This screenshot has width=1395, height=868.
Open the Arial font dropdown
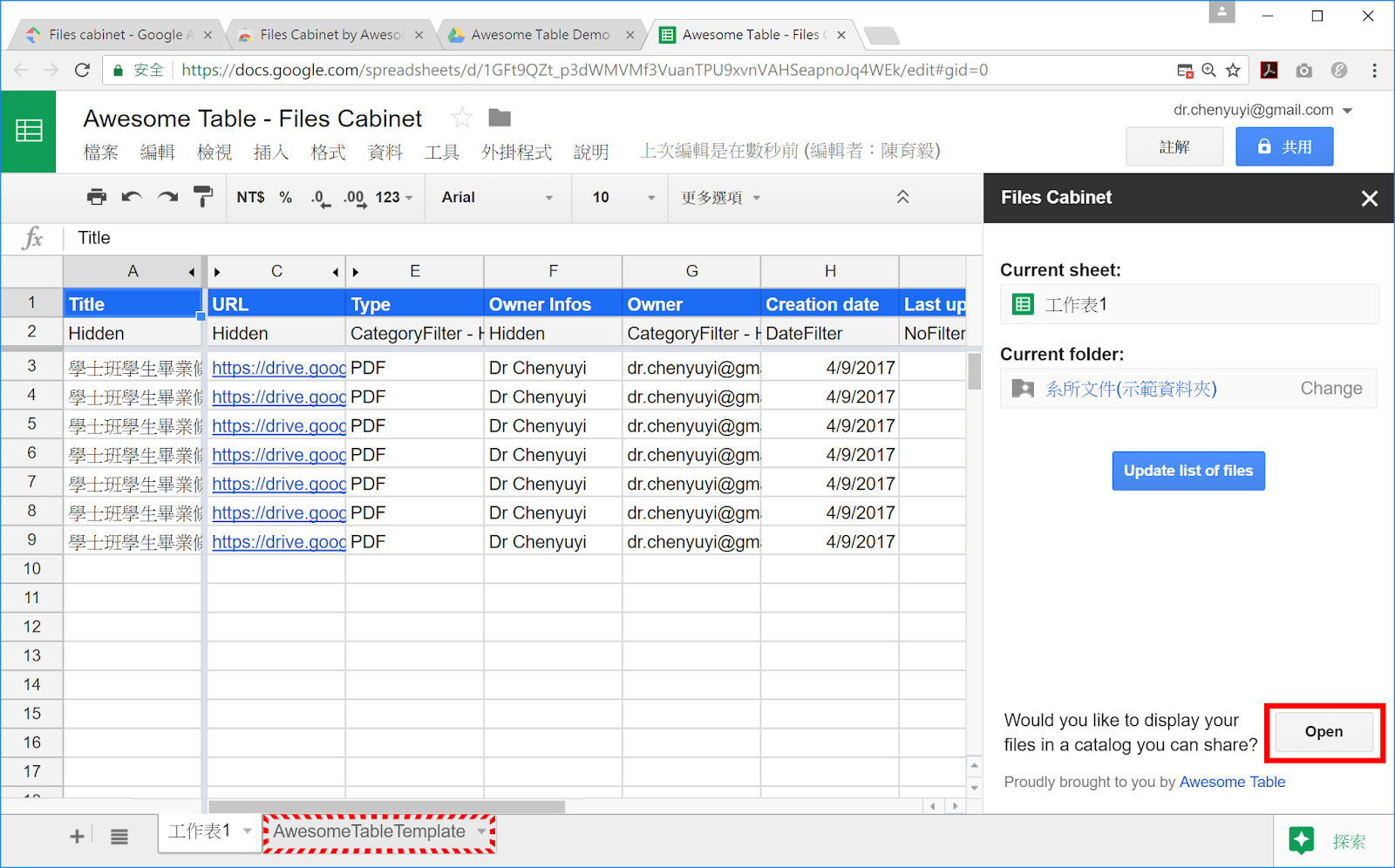[497, 197]
